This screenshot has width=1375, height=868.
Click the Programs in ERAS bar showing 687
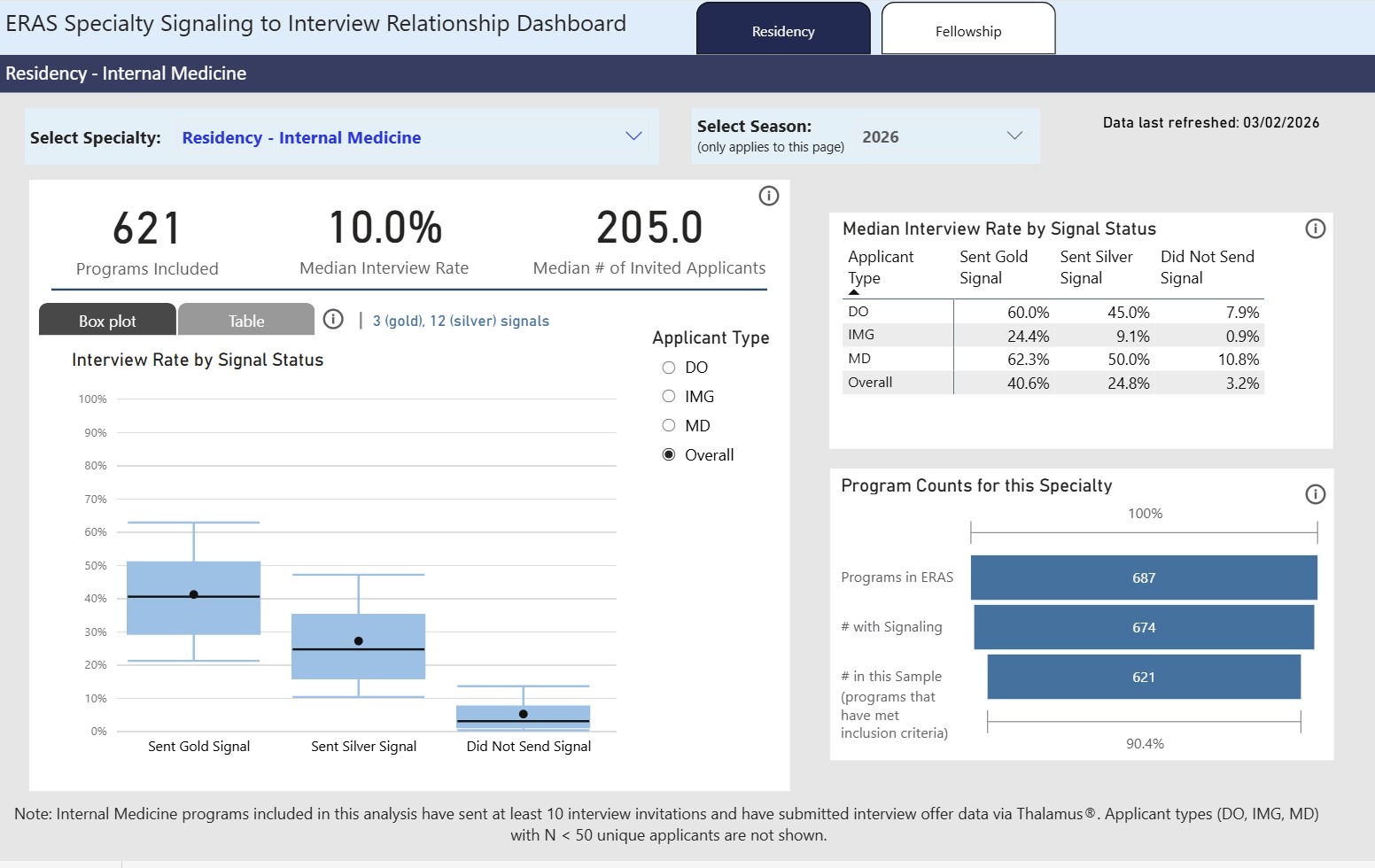(1143, 577)
